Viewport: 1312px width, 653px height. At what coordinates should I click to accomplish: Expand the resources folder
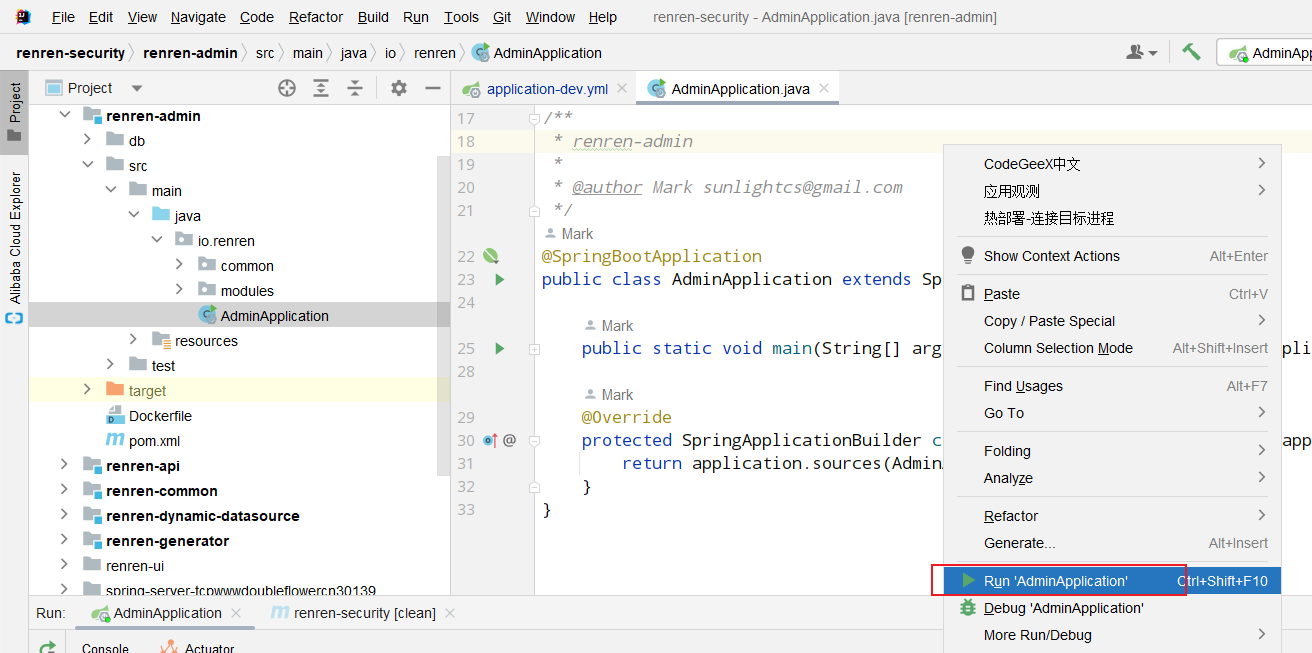pyautogui.click(x=133, y=340)
